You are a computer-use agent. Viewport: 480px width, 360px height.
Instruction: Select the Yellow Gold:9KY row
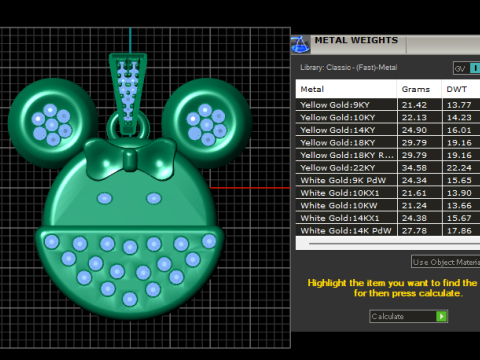(388, 105)
